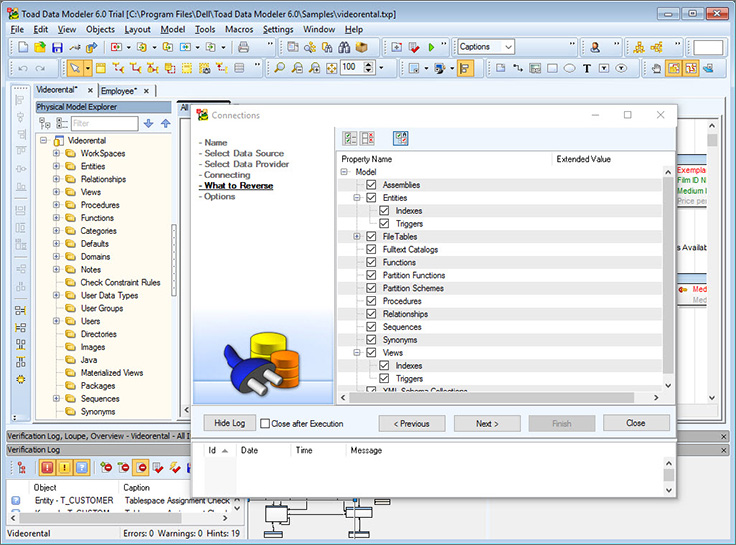The height and width of the screenshot is (545, 736).
Task: Open the Captions dropdown
Action: tap(508, 47)
